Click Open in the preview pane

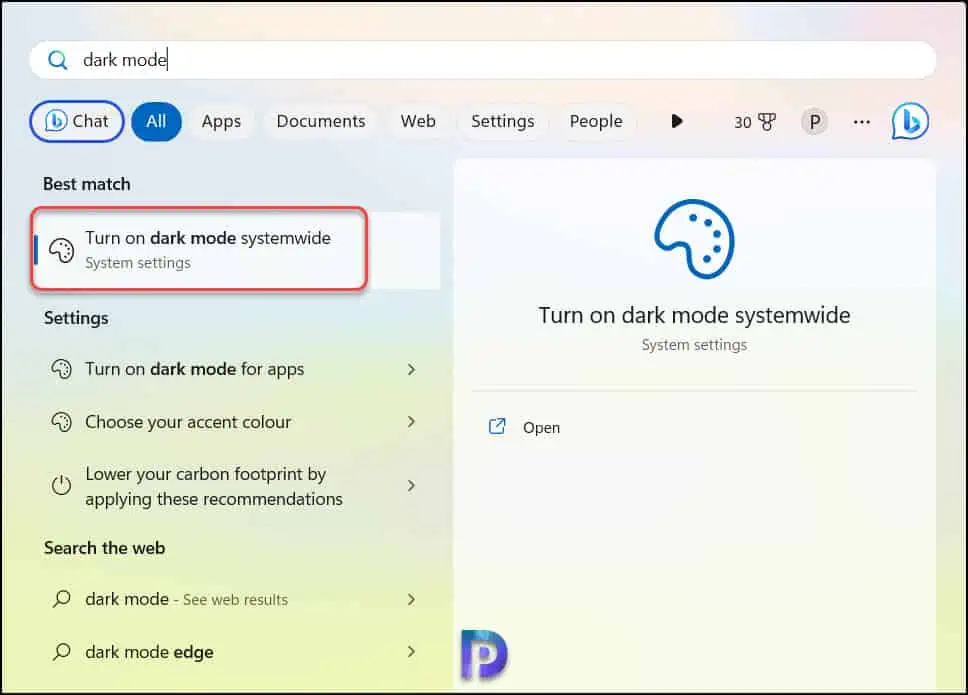[541, 428]
